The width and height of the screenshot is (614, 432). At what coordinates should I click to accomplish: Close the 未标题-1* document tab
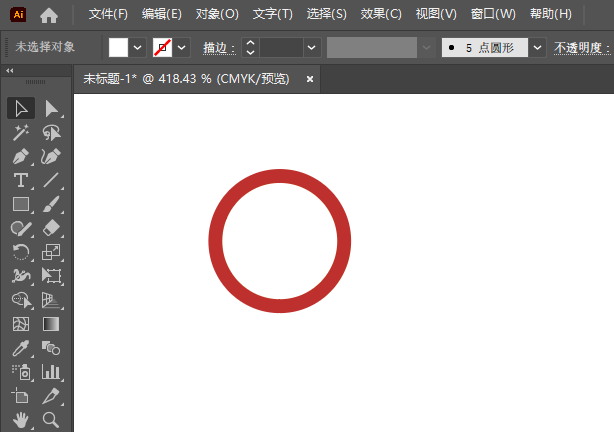(x=310, y=79)
